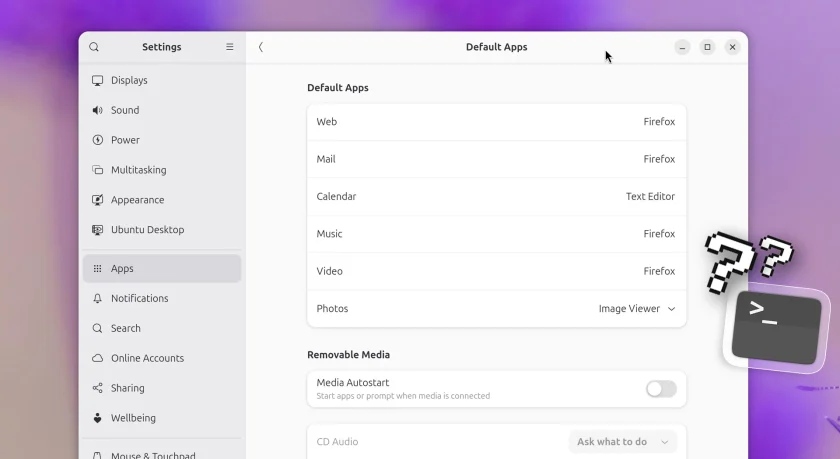Click the 'Web' row label

point(327,122)
